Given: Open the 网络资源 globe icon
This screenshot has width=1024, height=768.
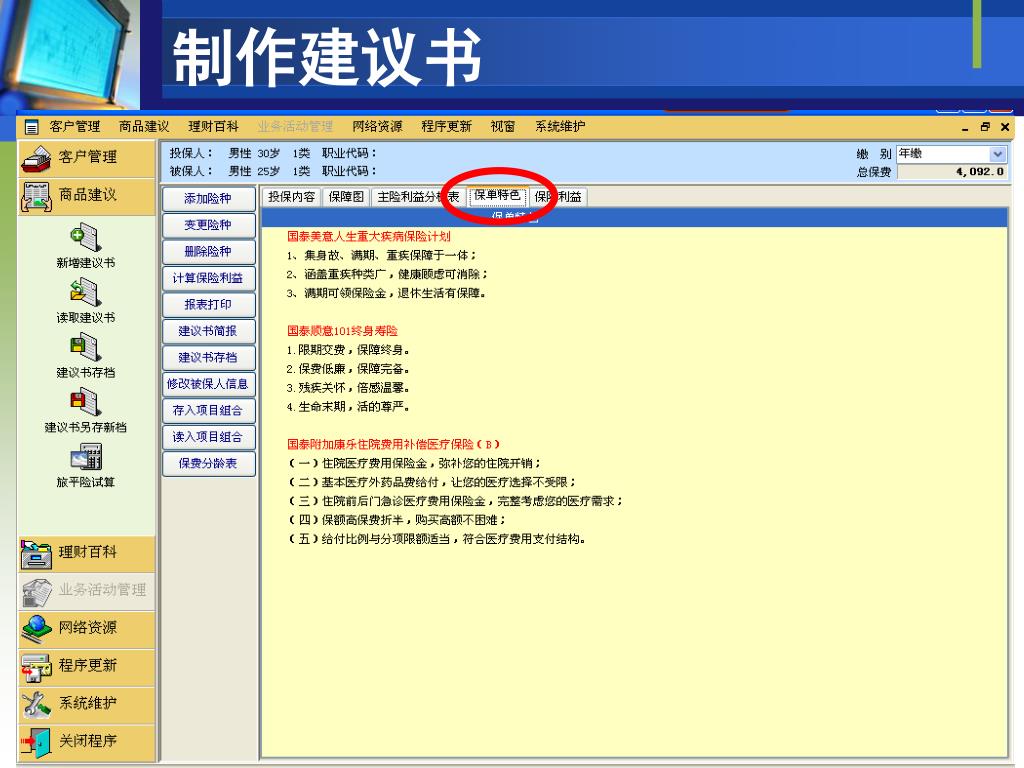Looking at the screenshot, I should point(36,629).
